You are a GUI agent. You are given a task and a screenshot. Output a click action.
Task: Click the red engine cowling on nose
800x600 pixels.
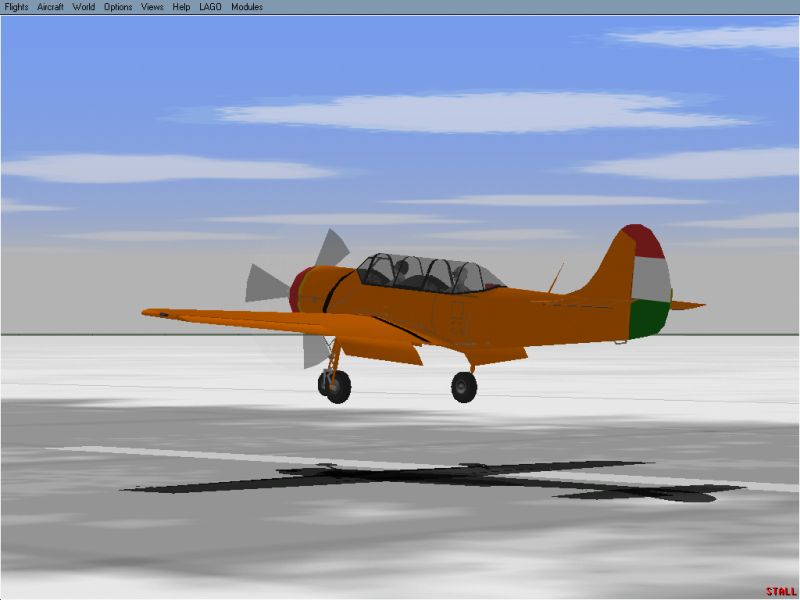[x=297, y=288]
